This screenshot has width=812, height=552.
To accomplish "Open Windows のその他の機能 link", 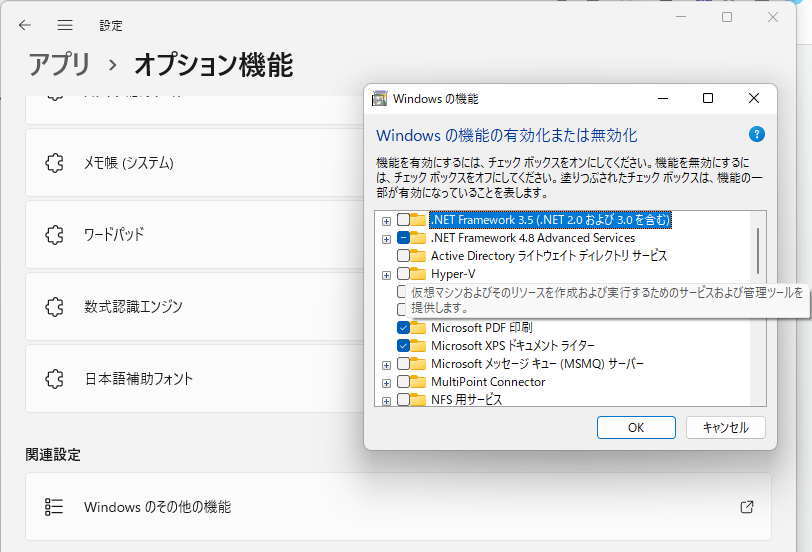I will [398, 506].
